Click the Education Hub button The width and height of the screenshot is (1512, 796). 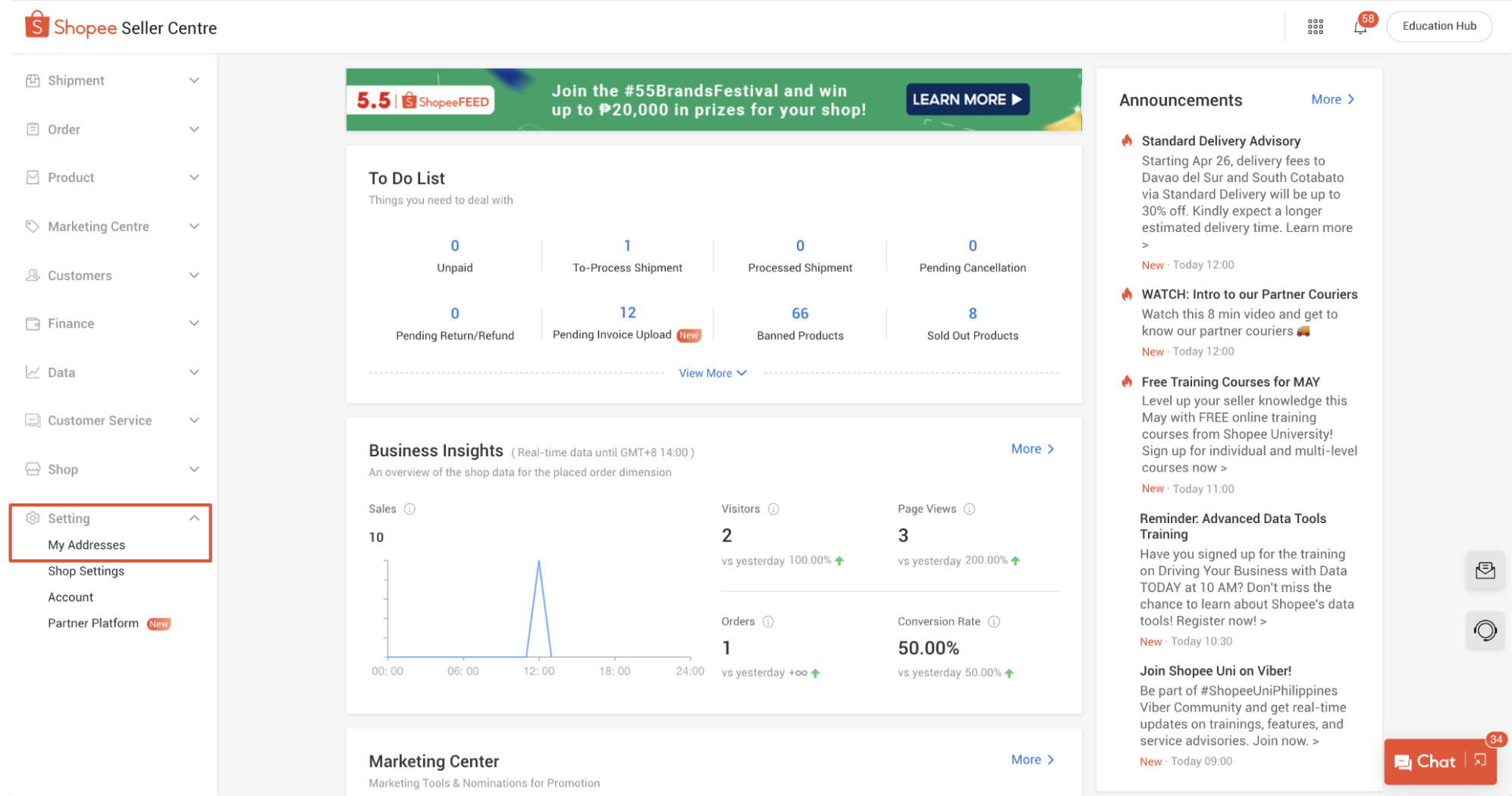click(x=1438, y=26)
